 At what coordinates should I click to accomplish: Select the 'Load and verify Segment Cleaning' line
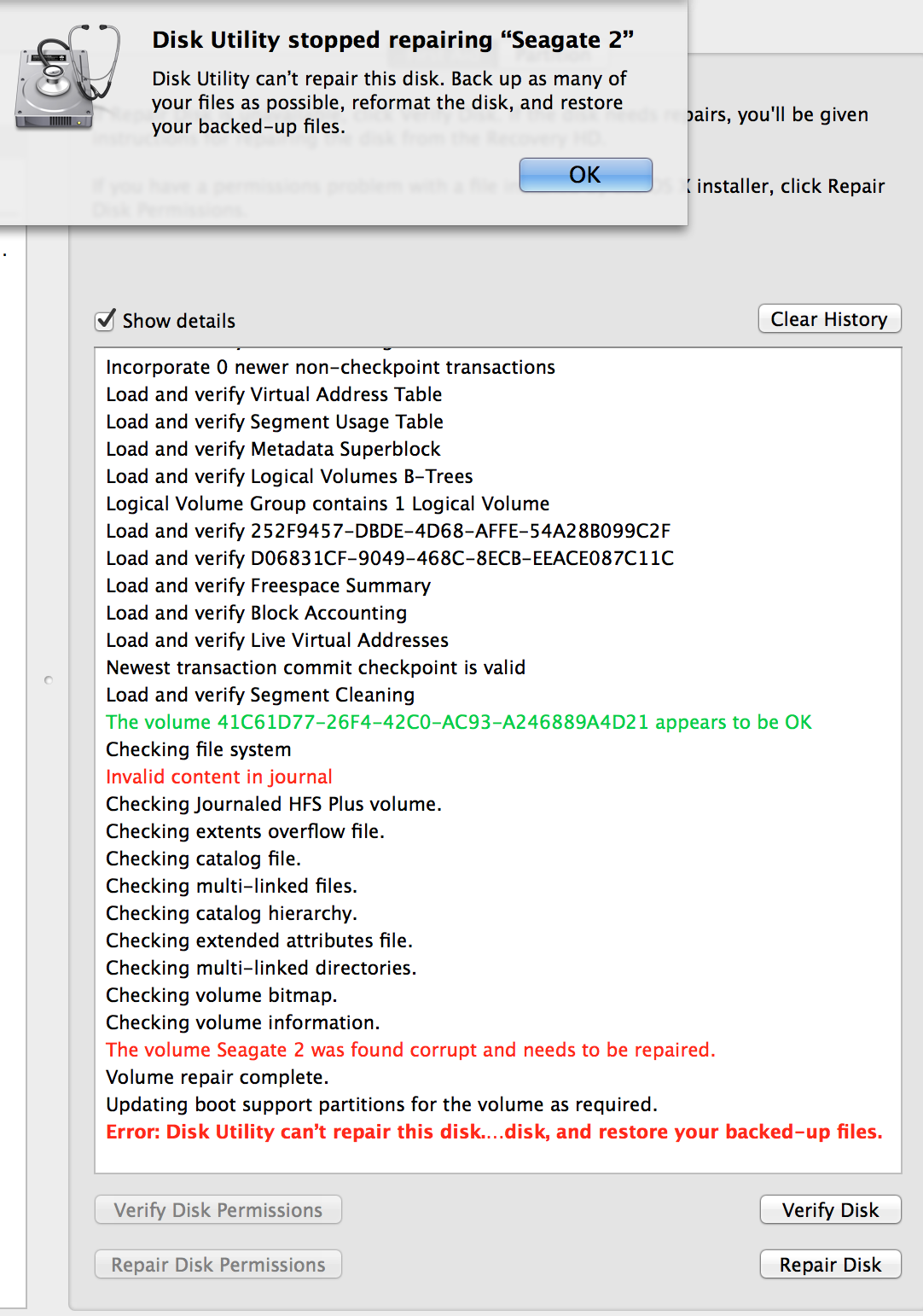tap(260, 695)
